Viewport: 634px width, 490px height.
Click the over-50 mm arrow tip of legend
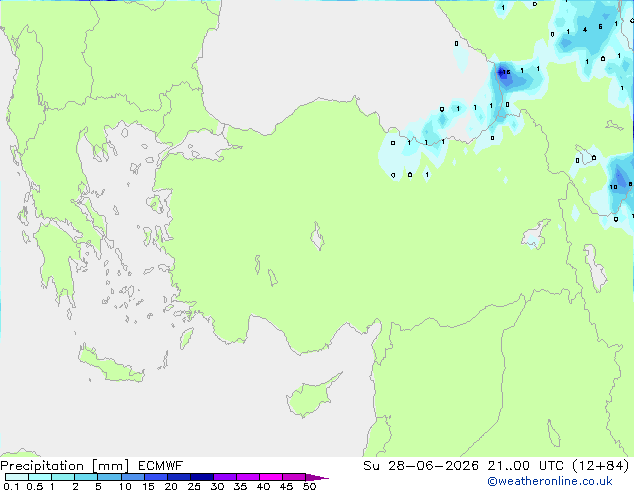317,477
